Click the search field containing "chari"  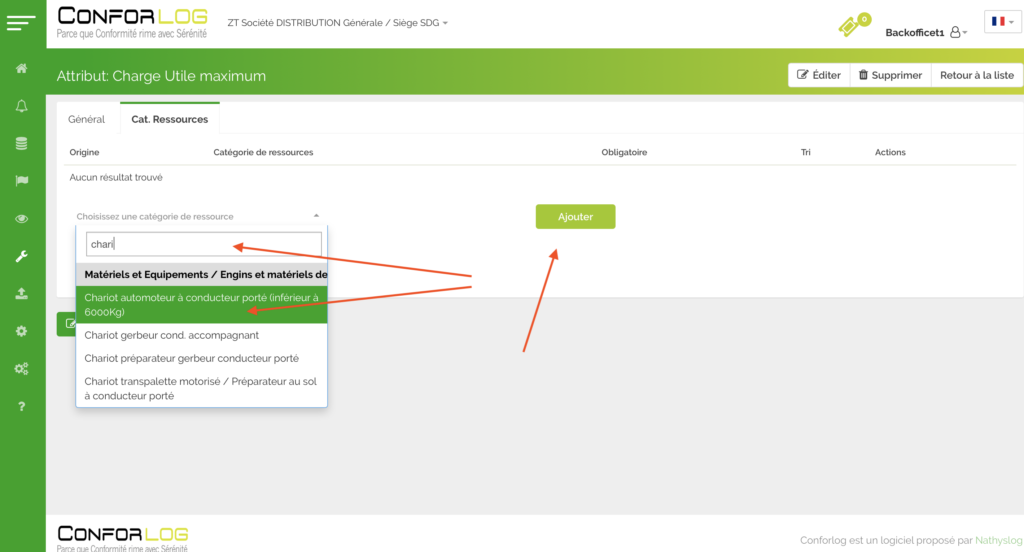click(203, 244)
